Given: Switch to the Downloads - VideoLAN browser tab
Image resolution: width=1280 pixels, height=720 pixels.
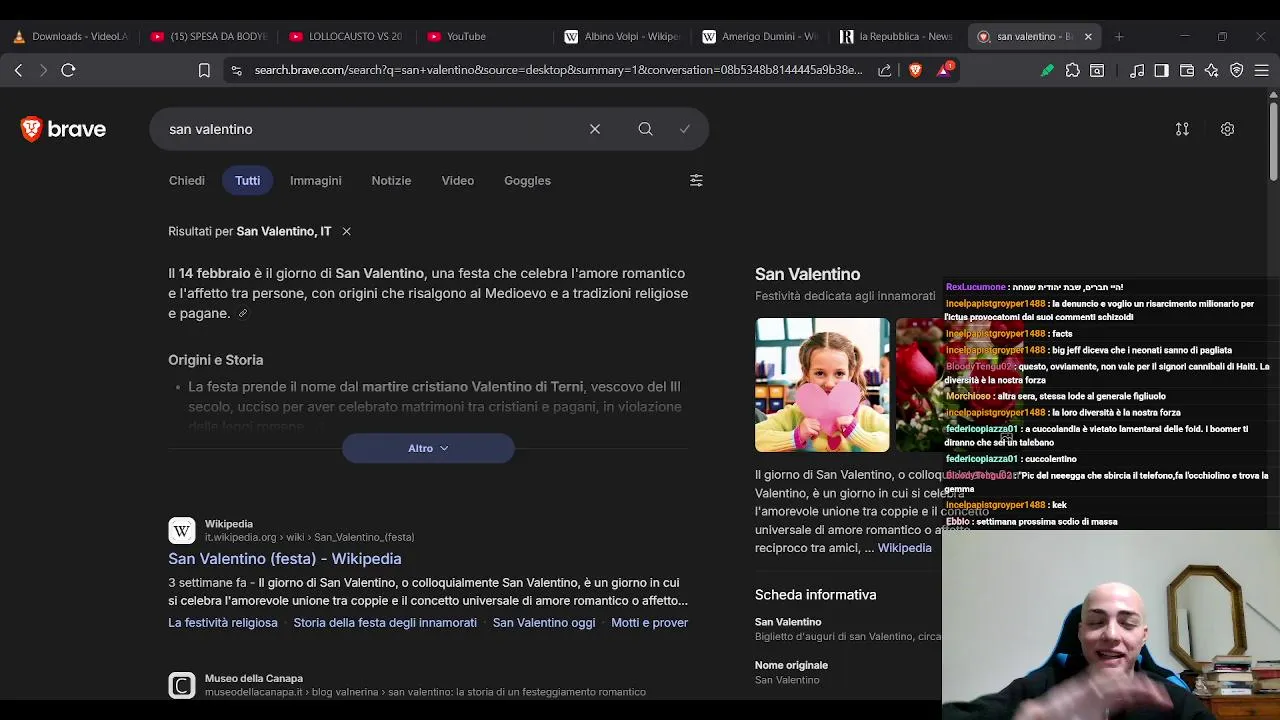Looking at the screenshot, I should [x=70, y=36].
